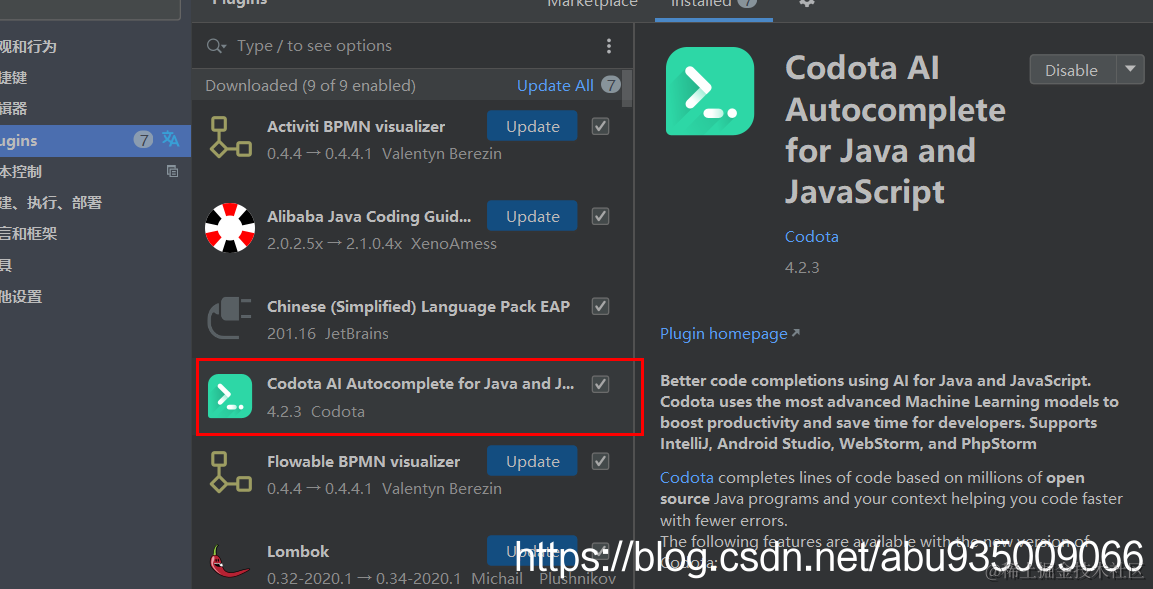Uncheck the Codota AI Autocomplete plugin
This screenshot has height=589, width=1153.
click(x=601, y=384)
